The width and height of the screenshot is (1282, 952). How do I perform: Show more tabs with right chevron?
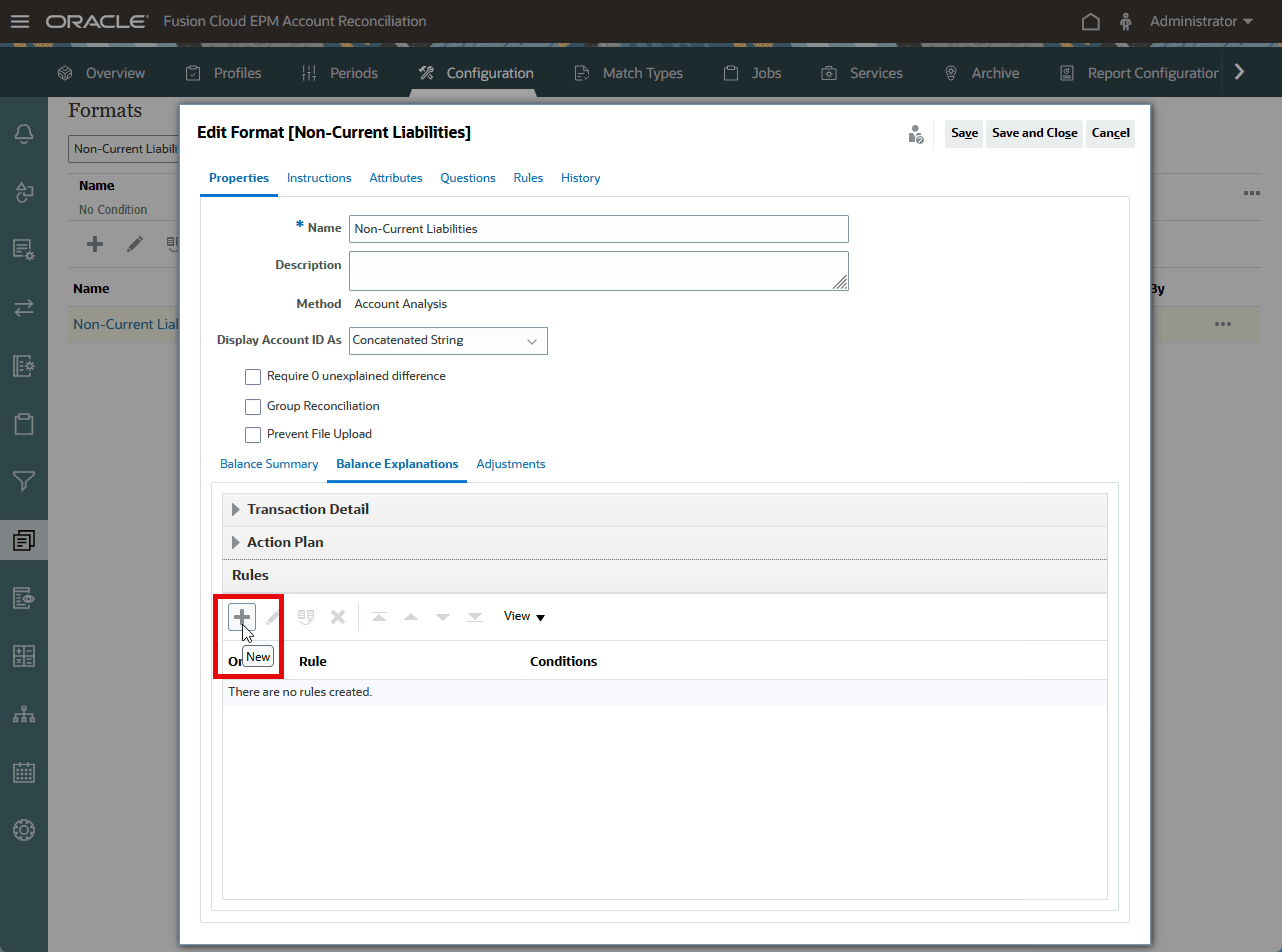[1240, 71]
